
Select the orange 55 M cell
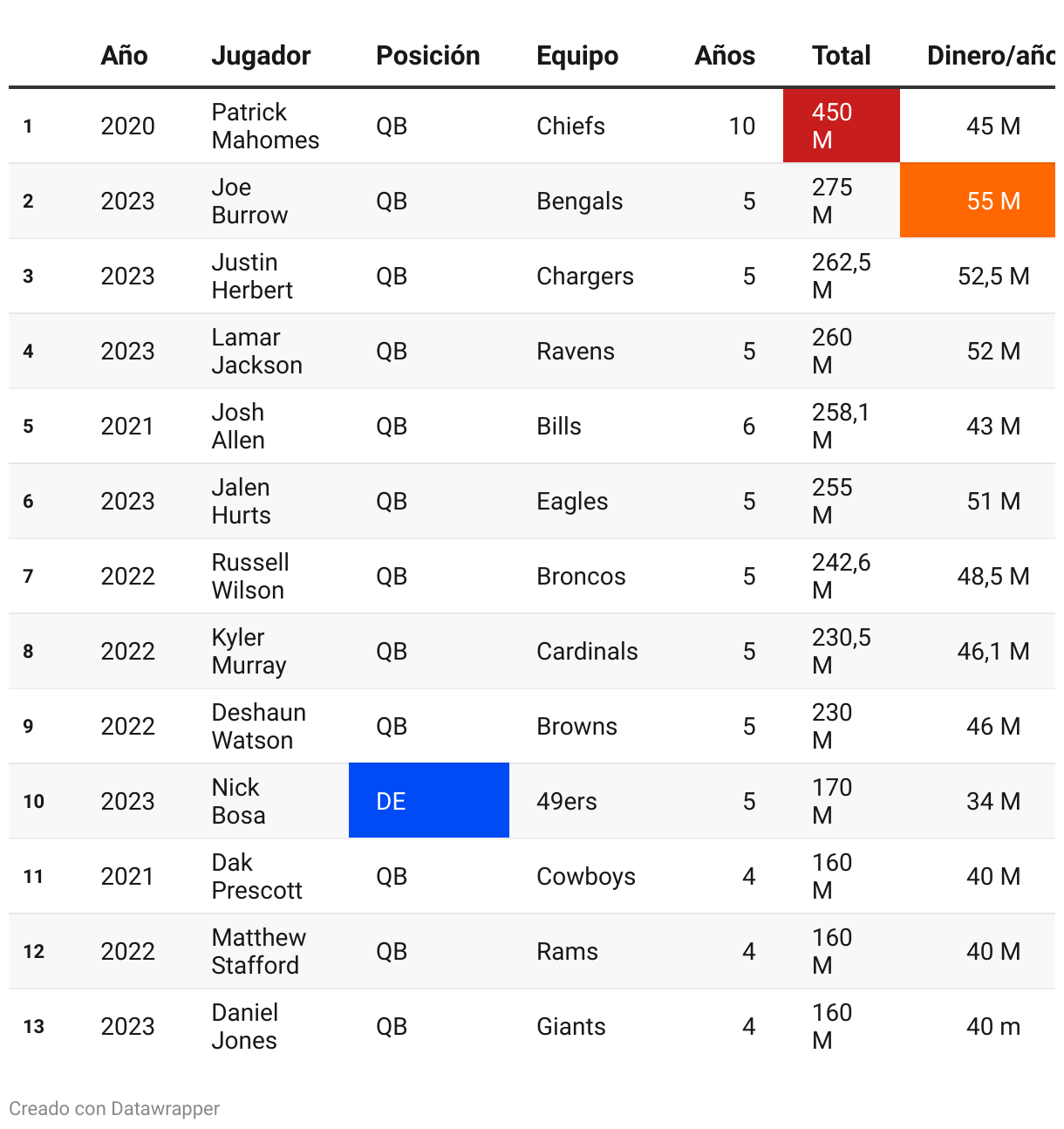(x=978, y=201)
